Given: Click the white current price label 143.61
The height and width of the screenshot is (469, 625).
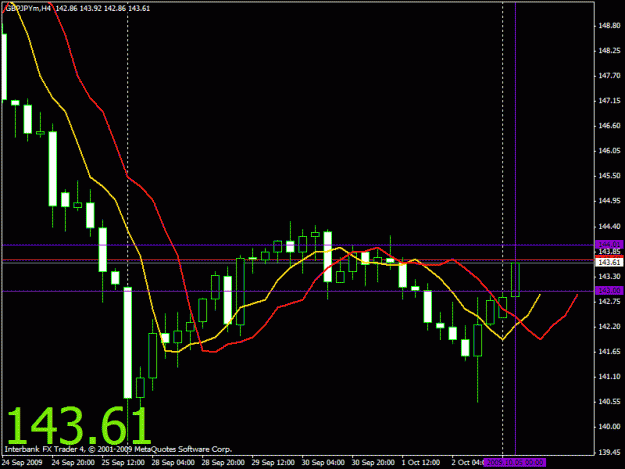Looking at the screenshot, I should pyautogui.click(x=609, y=262).
